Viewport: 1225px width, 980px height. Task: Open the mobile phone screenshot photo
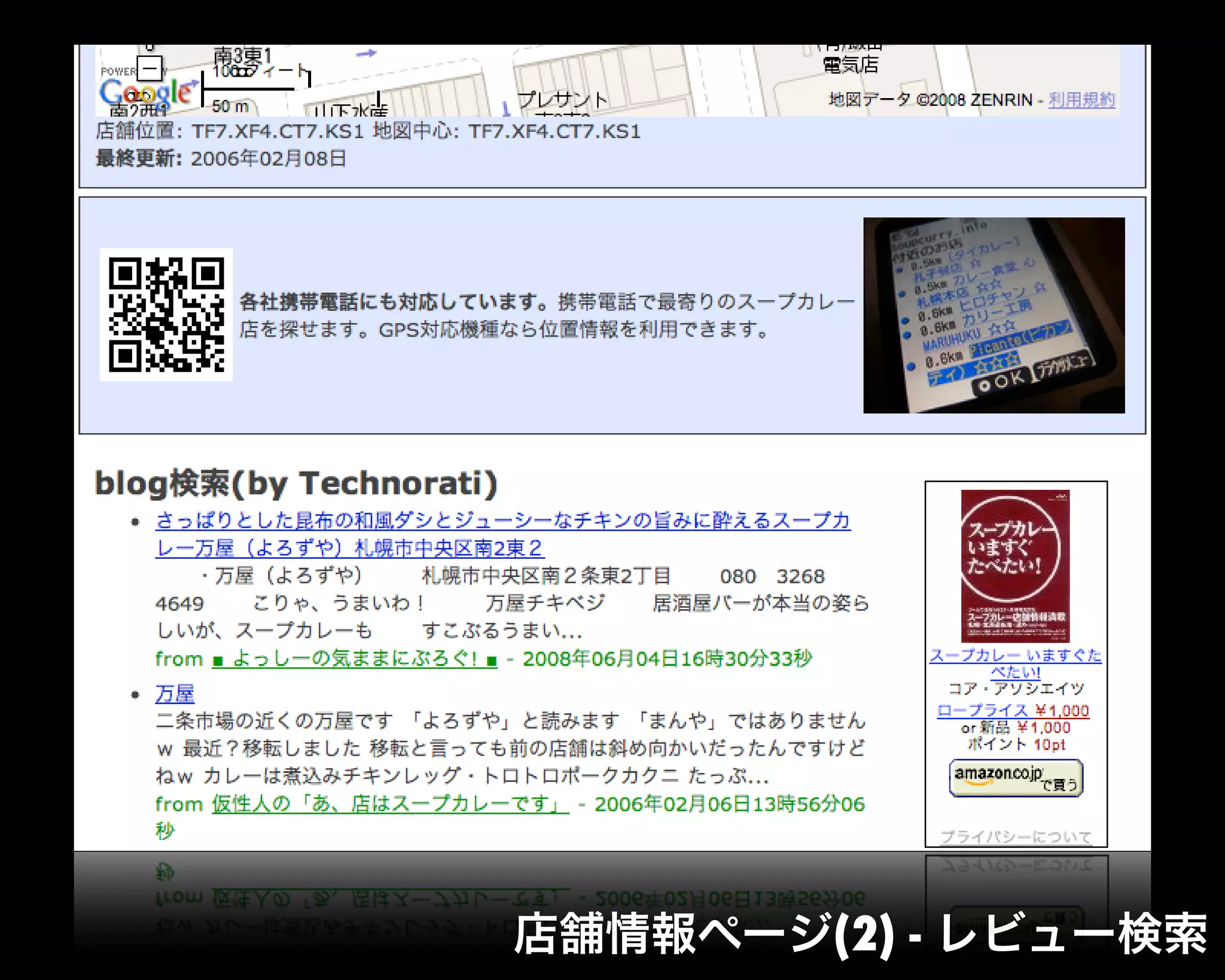[994, 315]
